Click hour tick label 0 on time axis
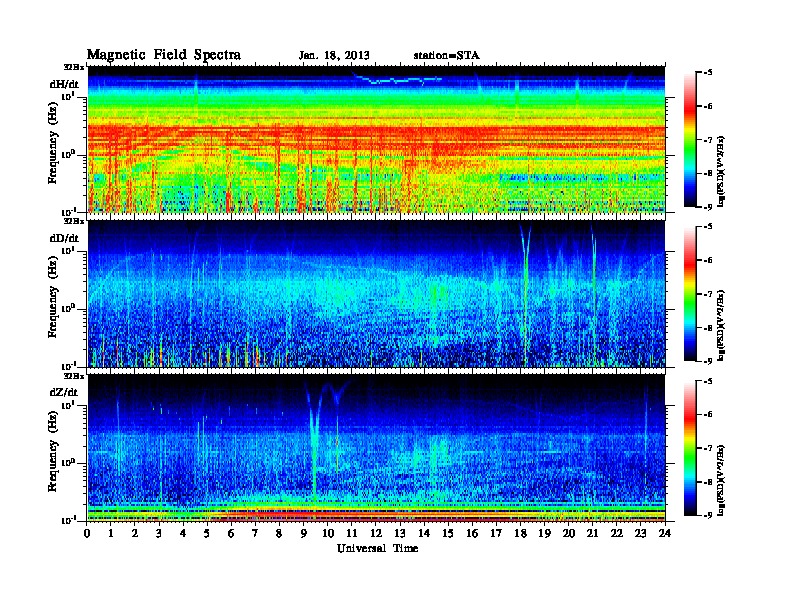The image size is (792, 612). (x=87, y=533)
